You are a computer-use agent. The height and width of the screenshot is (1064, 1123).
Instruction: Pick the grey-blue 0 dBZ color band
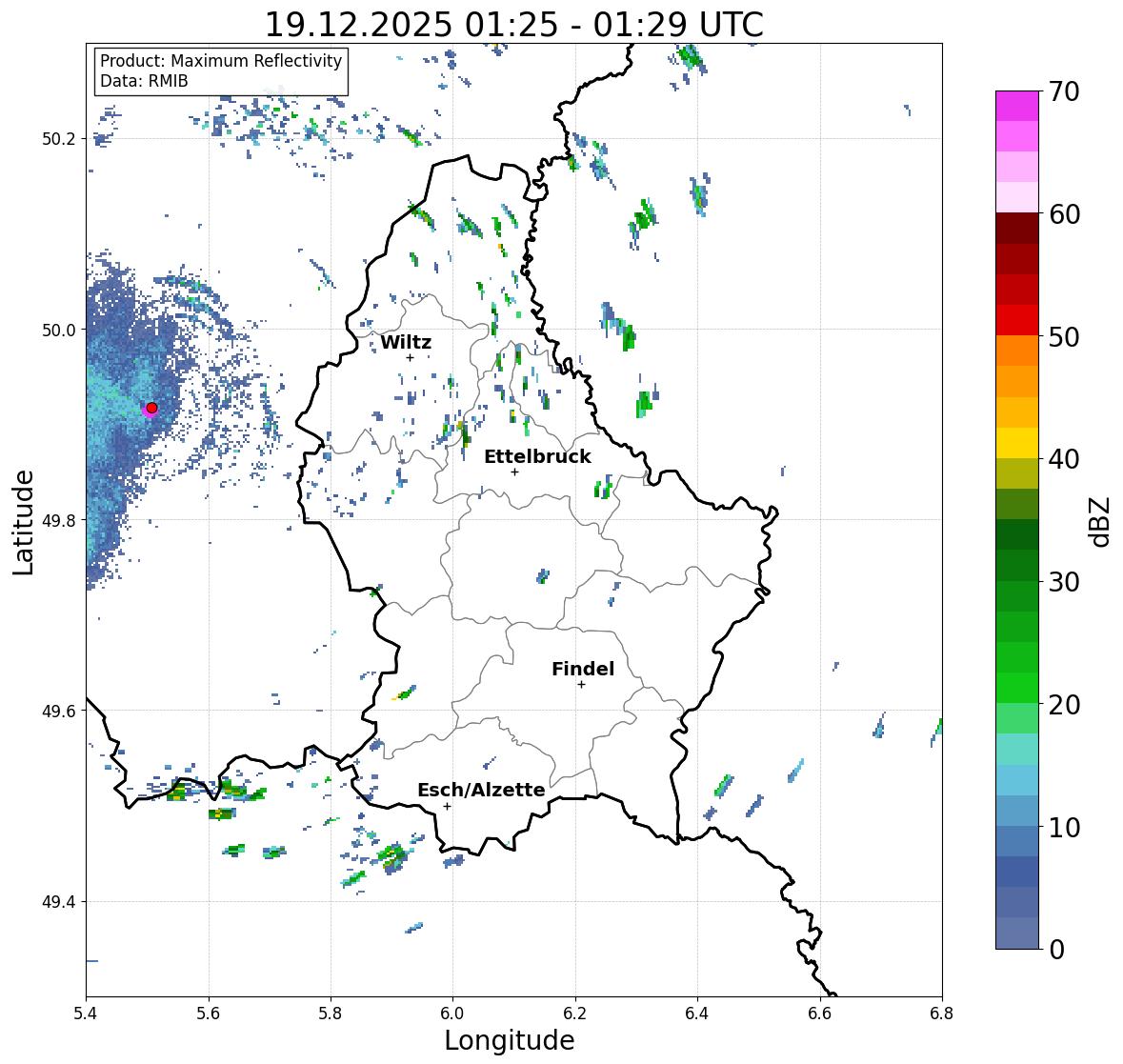[1017, 933]
